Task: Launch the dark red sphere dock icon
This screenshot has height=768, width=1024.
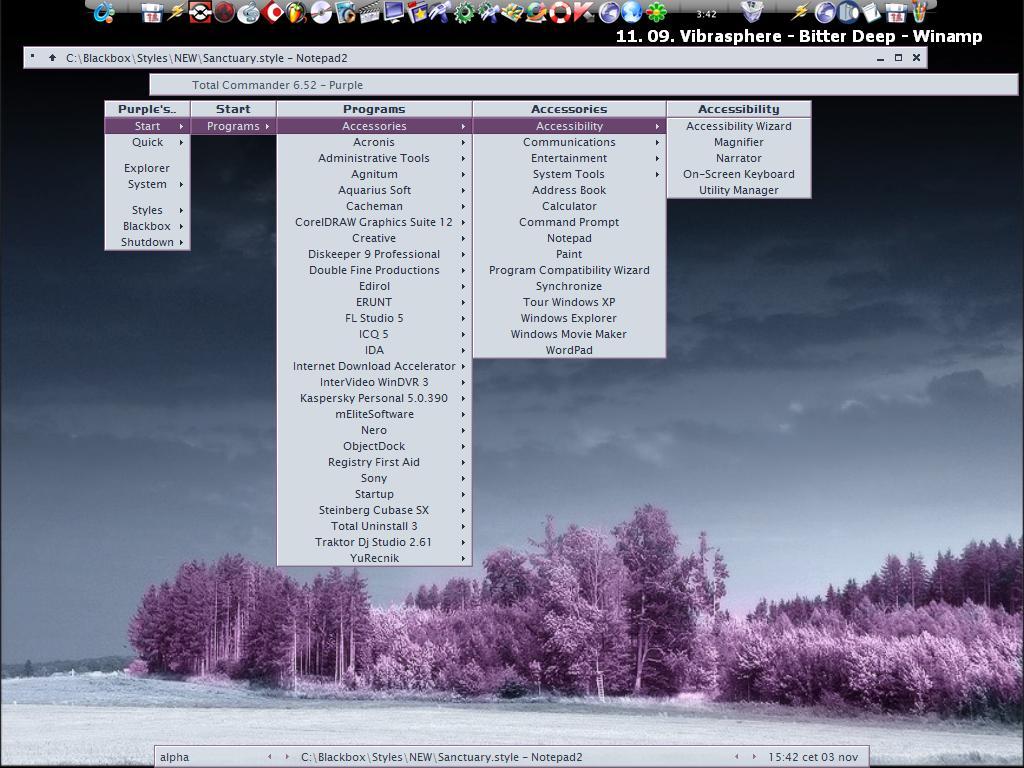Action: coord(225,12)
